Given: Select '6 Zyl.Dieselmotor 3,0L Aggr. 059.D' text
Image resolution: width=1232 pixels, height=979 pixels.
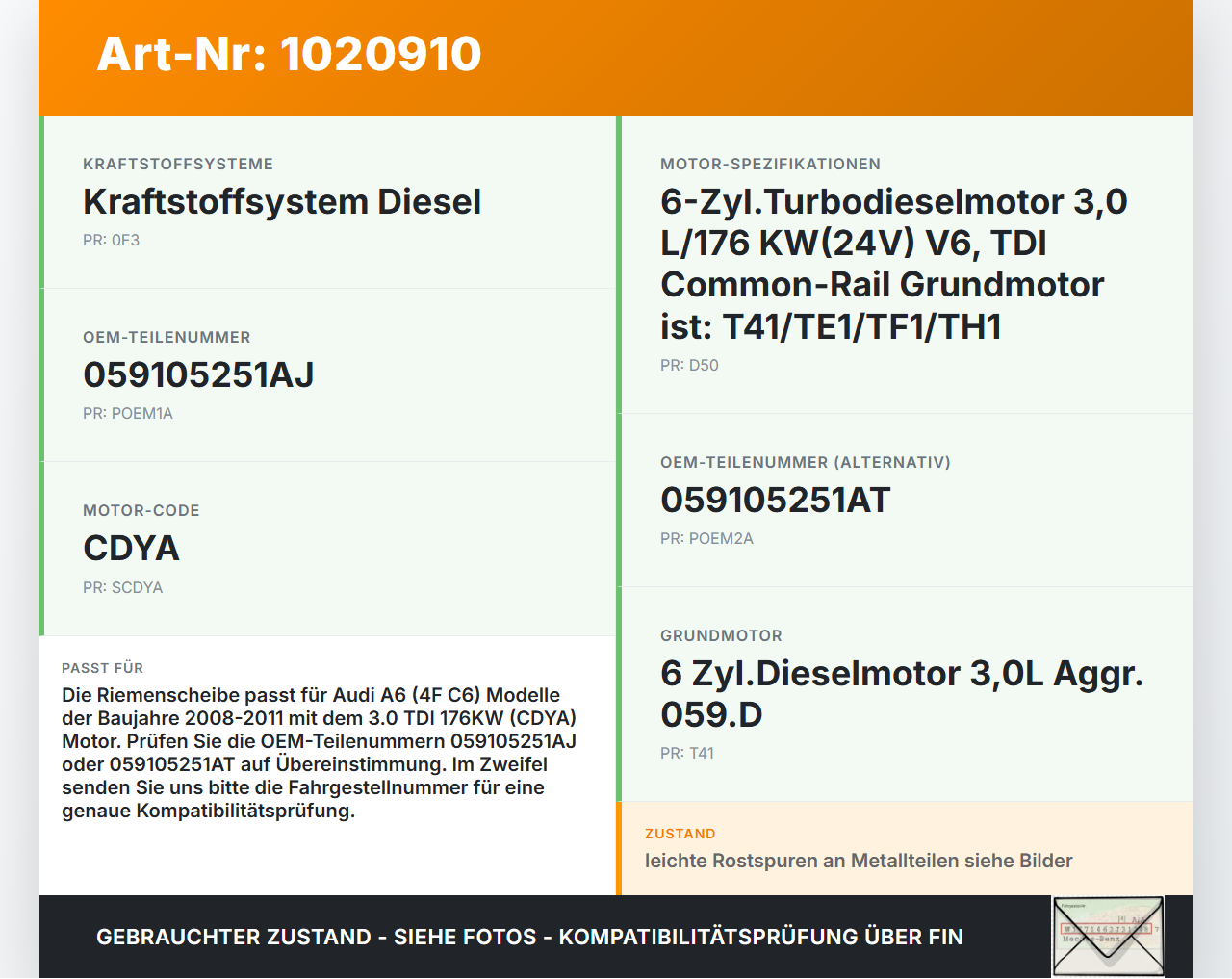Looking at the screenshot, I should [x=902, y=694].
